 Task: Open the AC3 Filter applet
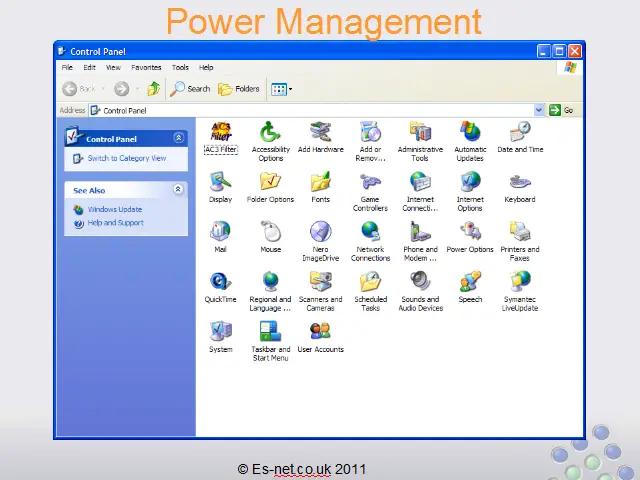[x=221, y=138]
